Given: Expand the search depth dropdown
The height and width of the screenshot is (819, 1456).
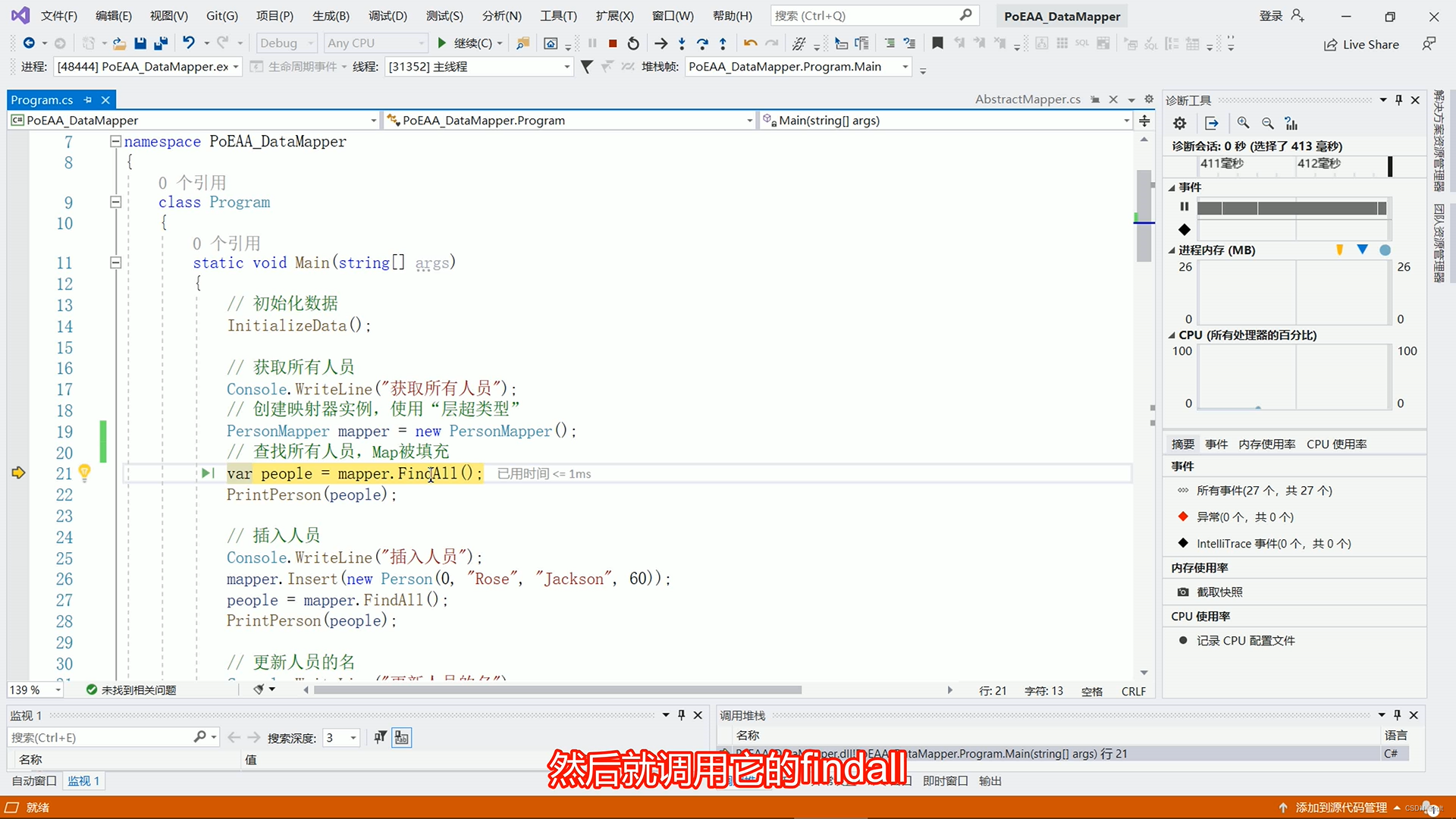Looking at the screenshot, I should (x=353, y=737).
